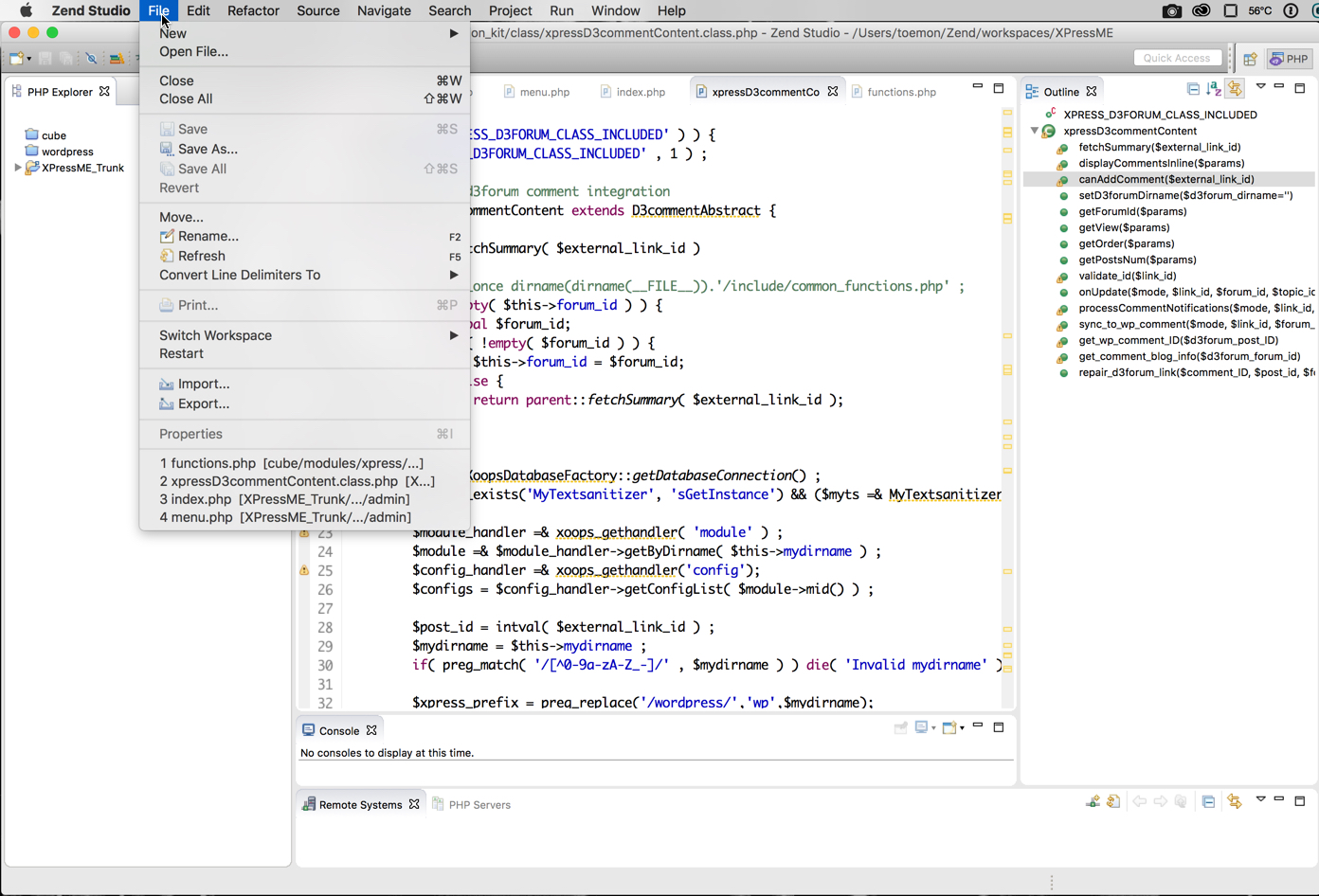
Task: Close the xpressD3commentCo editor tab
Action: pyautogui.click(x=832, y=92)
